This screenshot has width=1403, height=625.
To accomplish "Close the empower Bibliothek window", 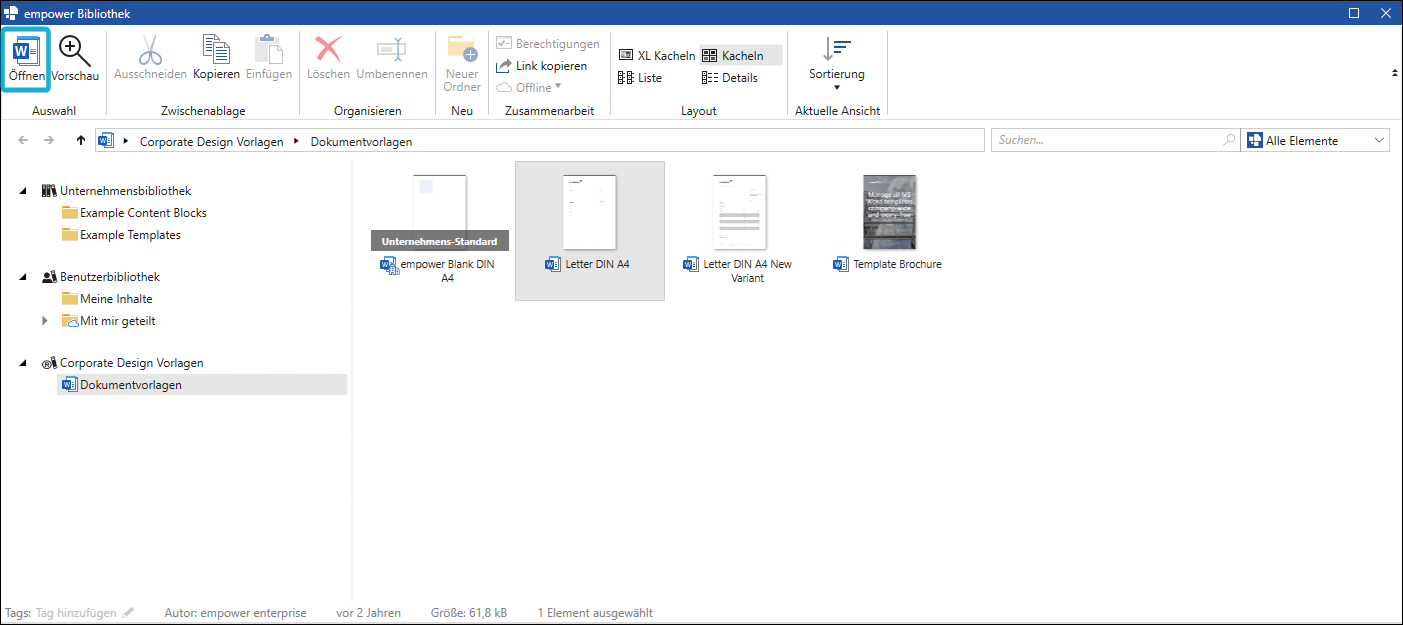I will pos(1385,13).
